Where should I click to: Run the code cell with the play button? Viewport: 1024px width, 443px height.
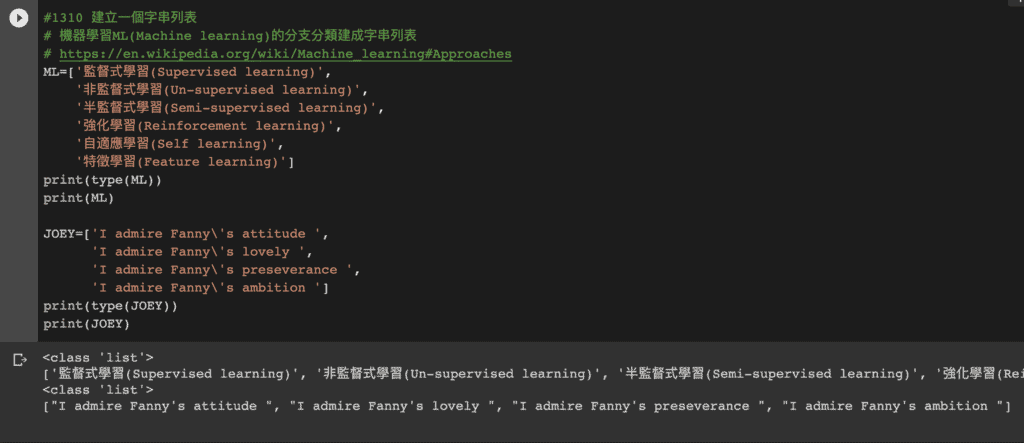click(18, 18)
